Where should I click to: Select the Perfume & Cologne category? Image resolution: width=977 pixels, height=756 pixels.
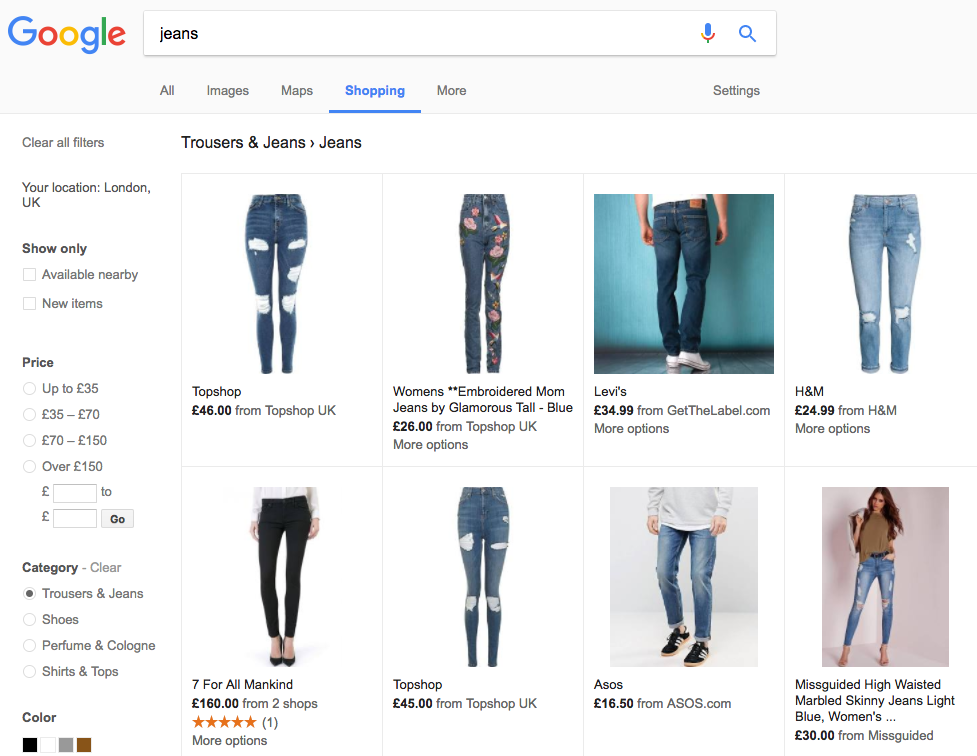29,646
